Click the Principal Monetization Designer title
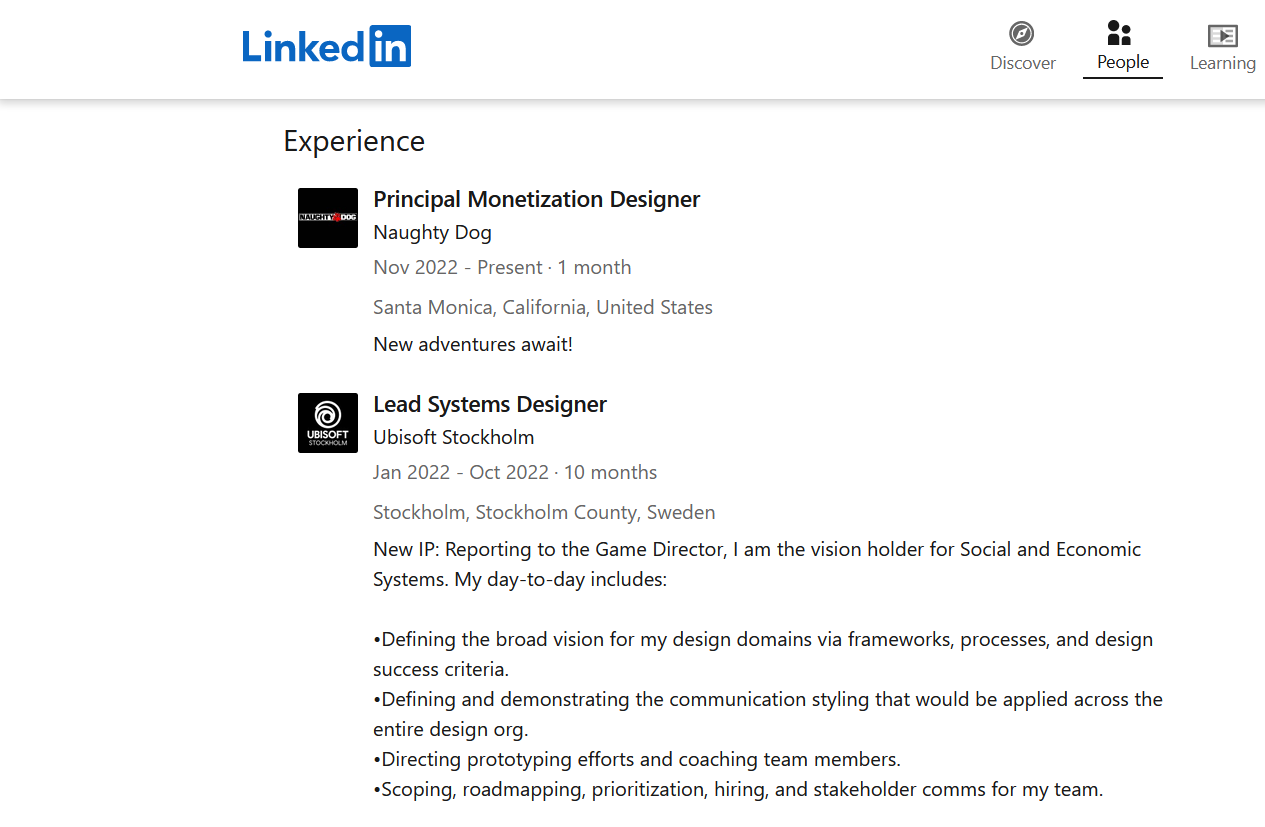 pos(536,199)
